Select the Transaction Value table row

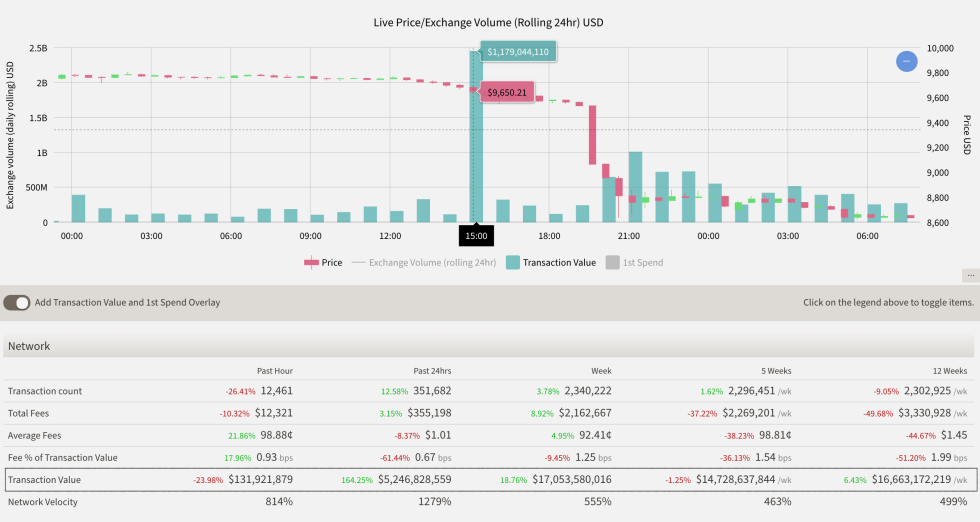[489, 479]
